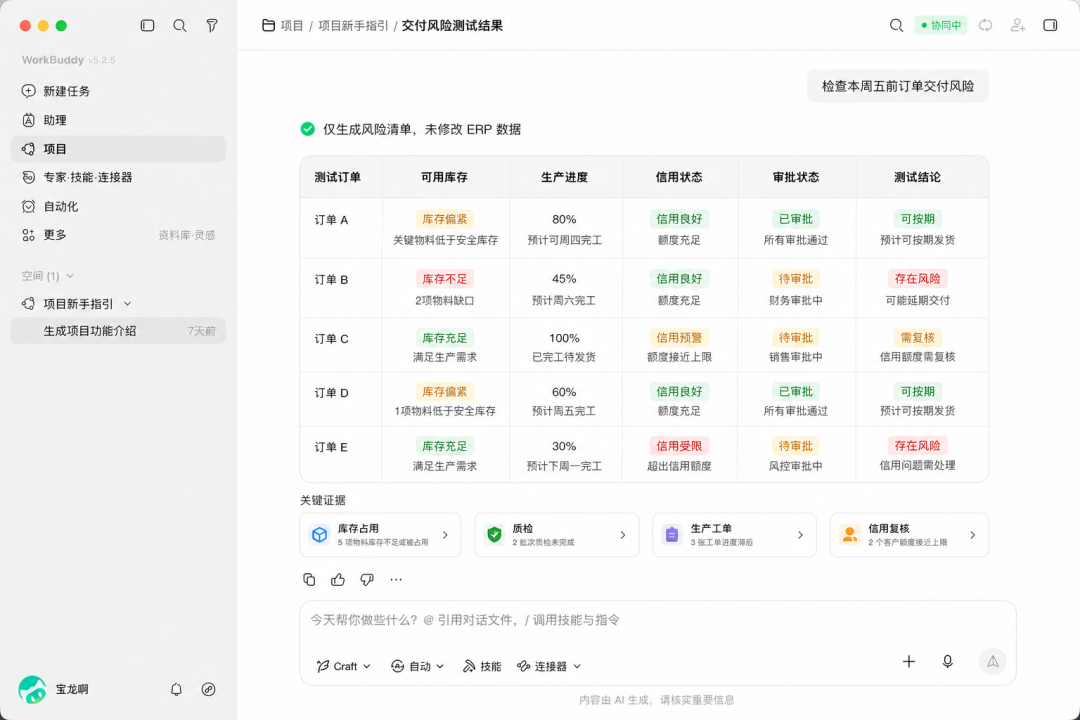Image resolution: width=1080 pixels, height=720 pixels.
Task: Expand 信用复核 card arrow
Action: pyautogui.click(x=973, y=535)
